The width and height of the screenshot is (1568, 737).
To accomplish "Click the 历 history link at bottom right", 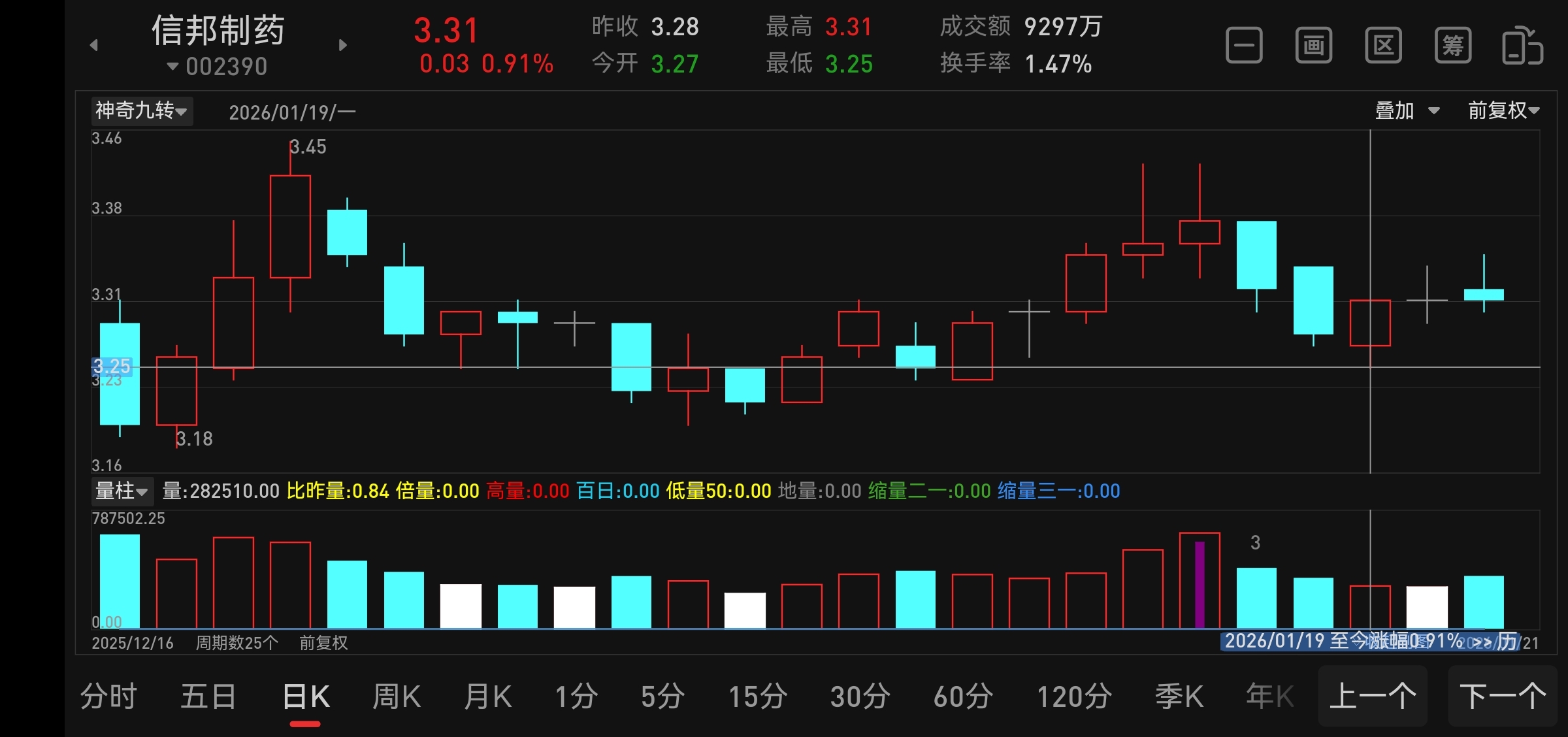I will click(x=1507, y=642).
